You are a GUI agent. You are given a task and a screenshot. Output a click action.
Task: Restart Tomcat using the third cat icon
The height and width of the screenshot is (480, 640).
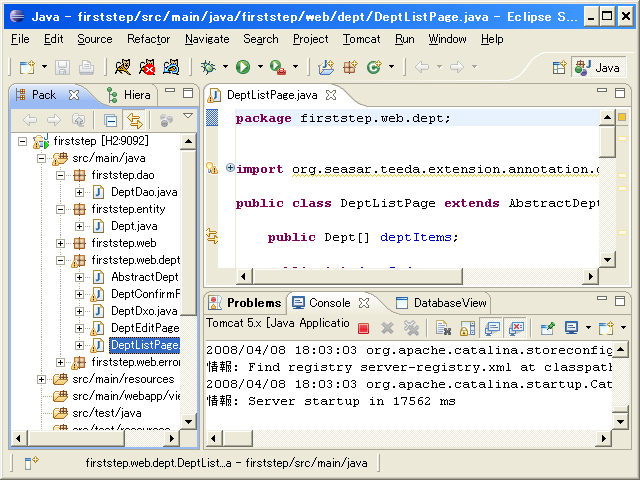(172, 67)
